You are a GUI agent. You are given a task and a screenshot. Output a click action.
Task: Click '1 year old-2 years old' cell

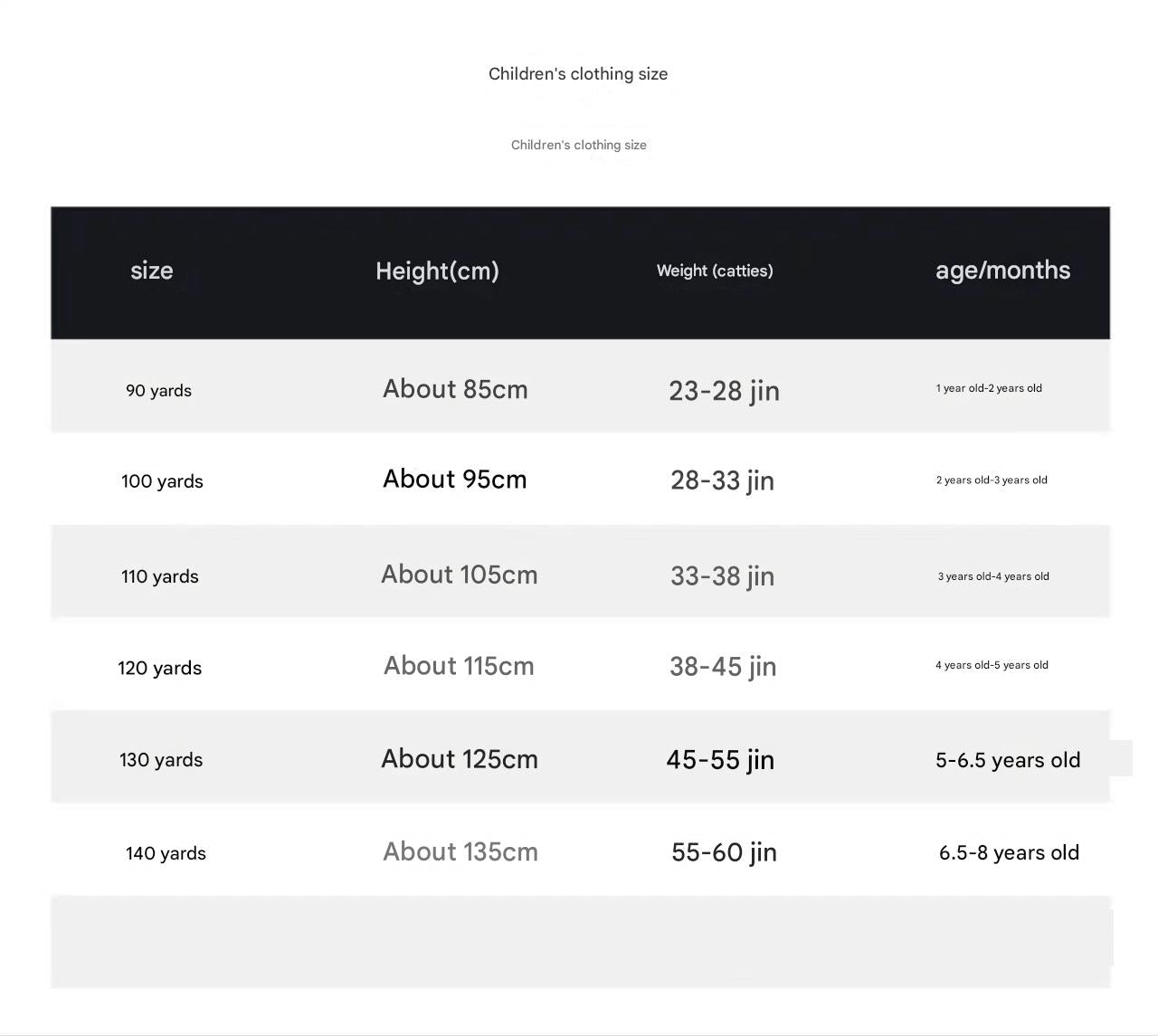coord(989,388)
